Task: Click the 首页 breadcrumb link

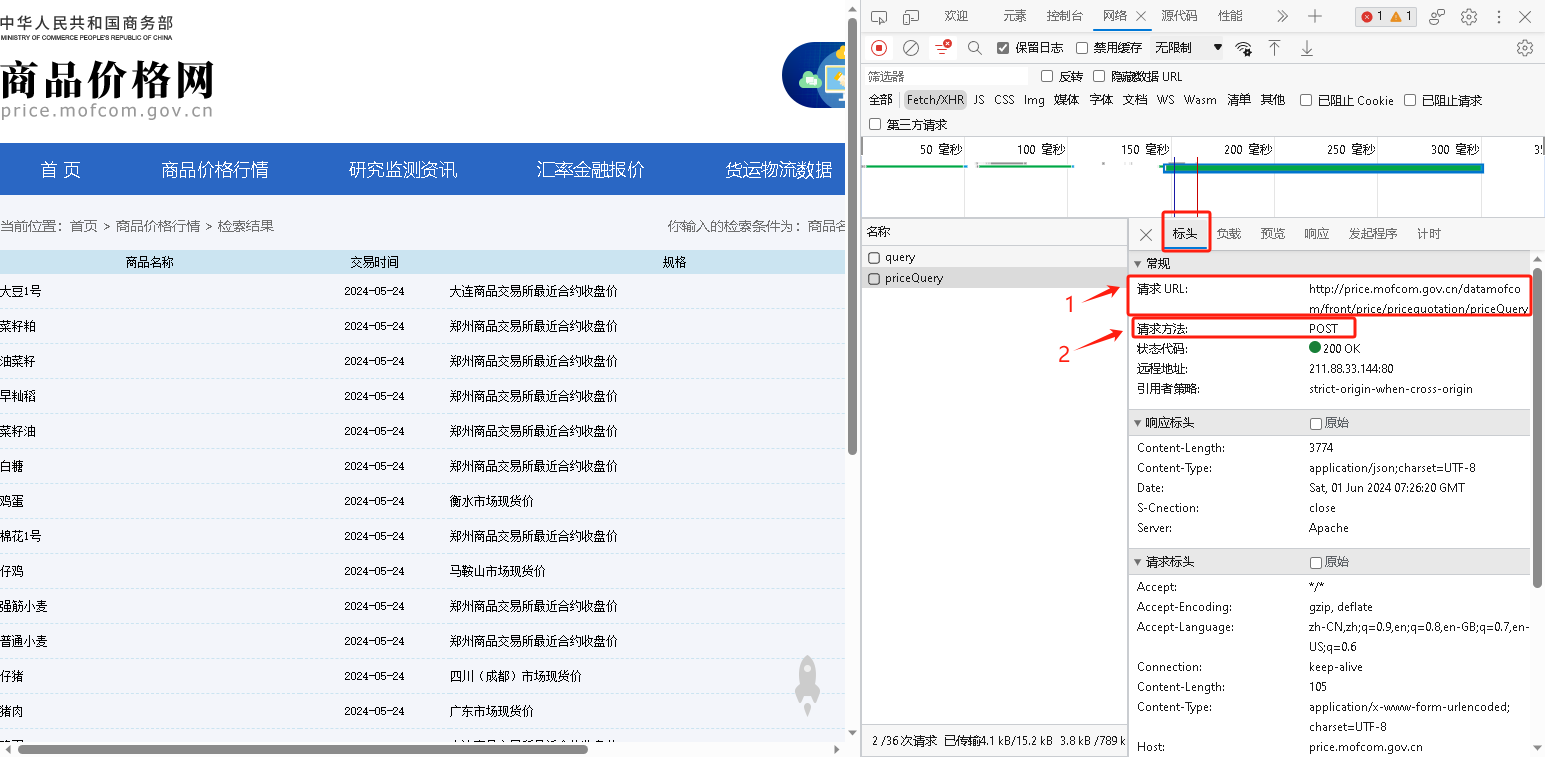Action: tap(85, 226)
